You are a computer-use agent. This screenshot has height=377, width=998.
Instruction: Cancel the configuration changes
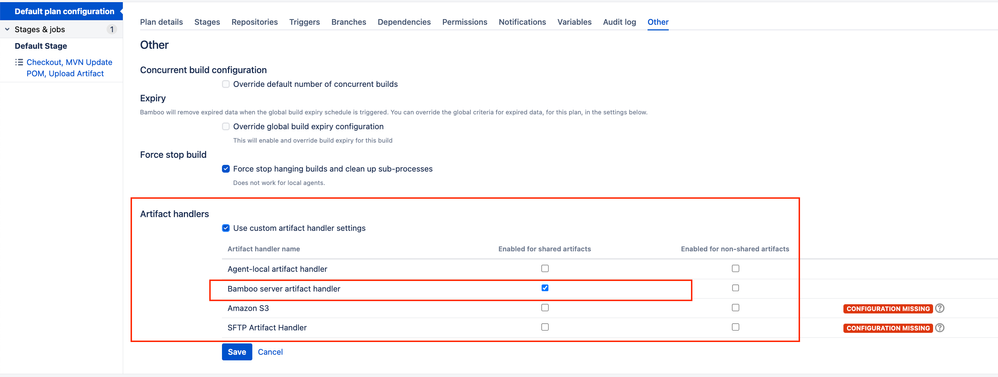(x=271, y=352)
